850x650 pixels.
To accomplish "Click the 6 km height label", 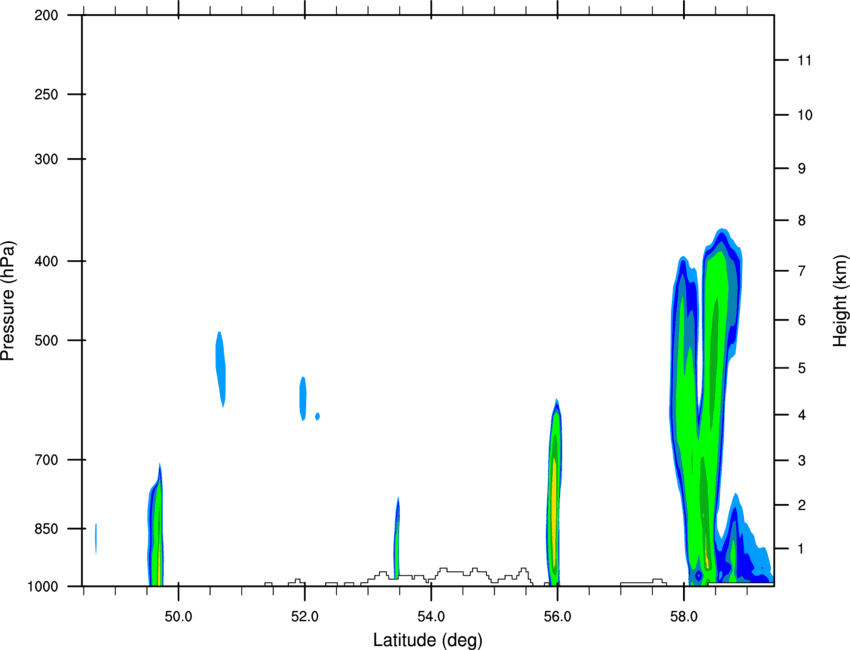I will (801, 320).
